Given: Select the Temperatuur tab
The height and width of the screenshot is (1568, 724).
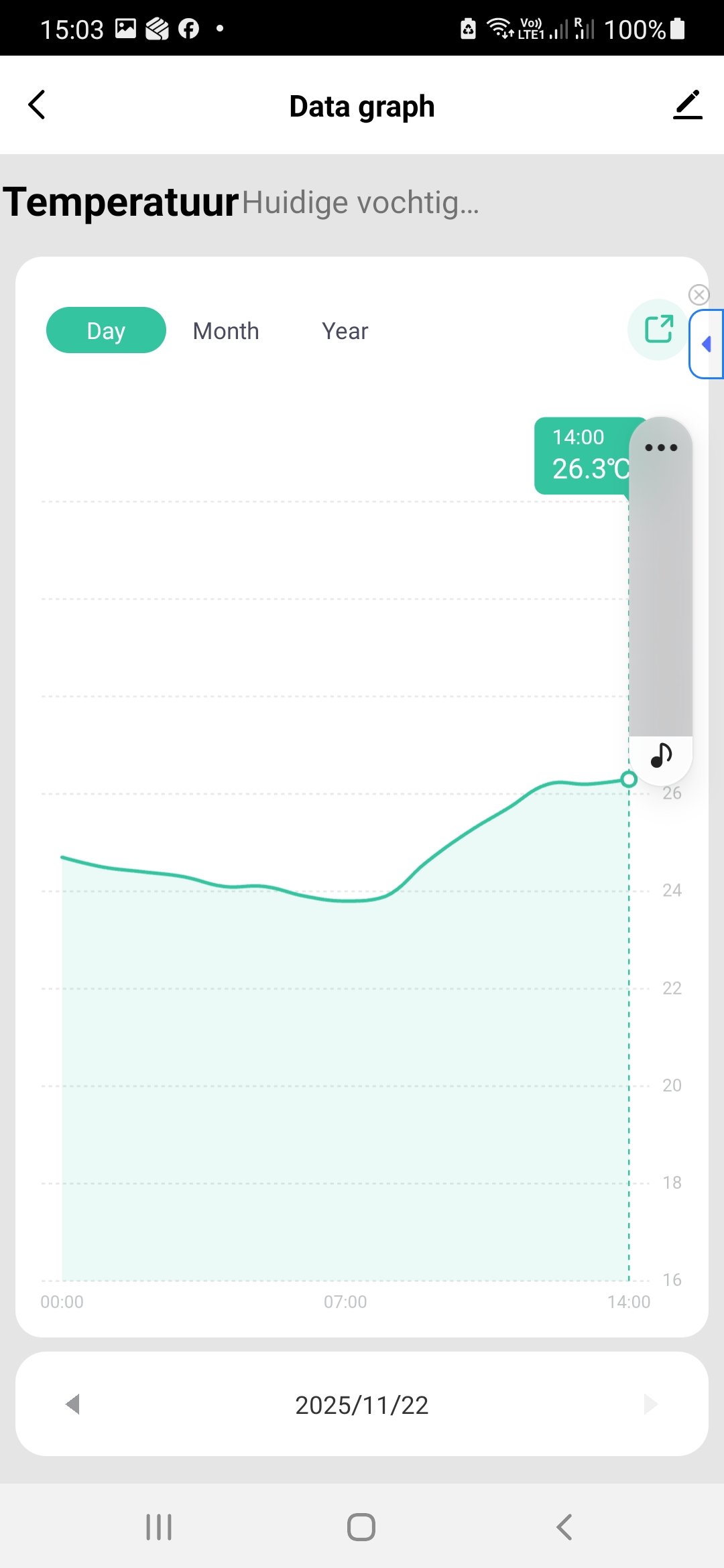Looking at the screenshot, I should coord(121,202).
